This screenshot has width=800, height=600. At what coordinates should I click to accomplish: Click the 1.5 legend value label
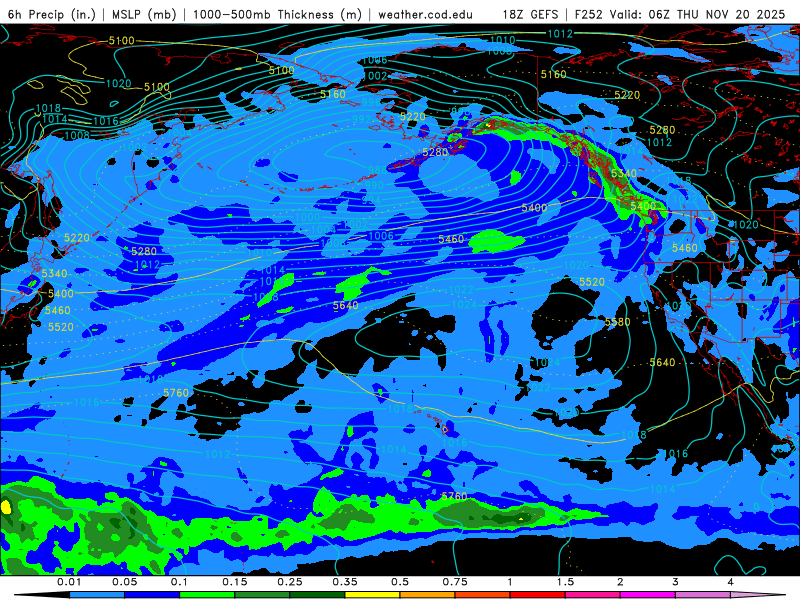565,582
